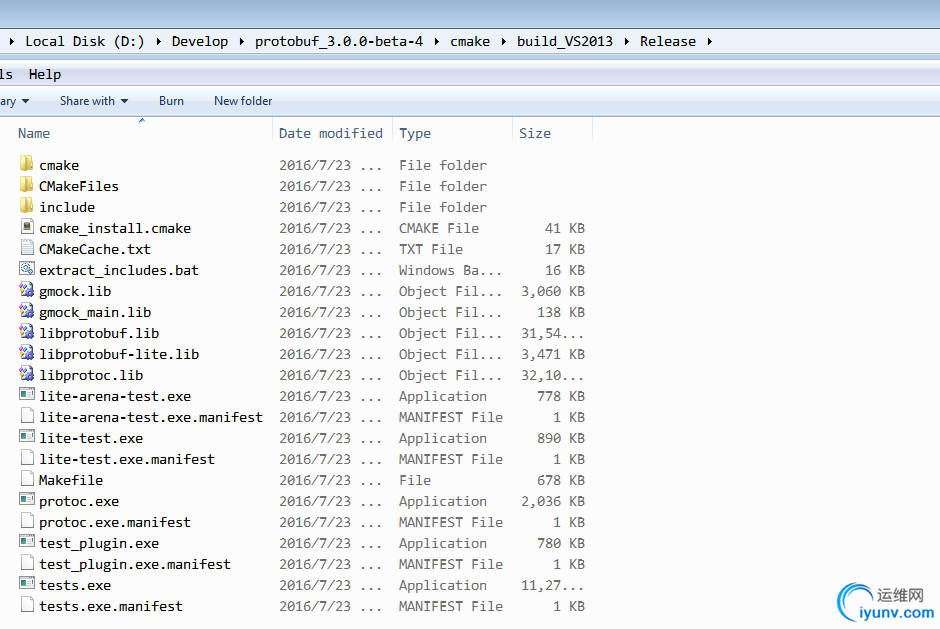Select the file name libprotobuf.lib
Screen dimensions: 940x629
pyautogui.click(x=99, y=333)
